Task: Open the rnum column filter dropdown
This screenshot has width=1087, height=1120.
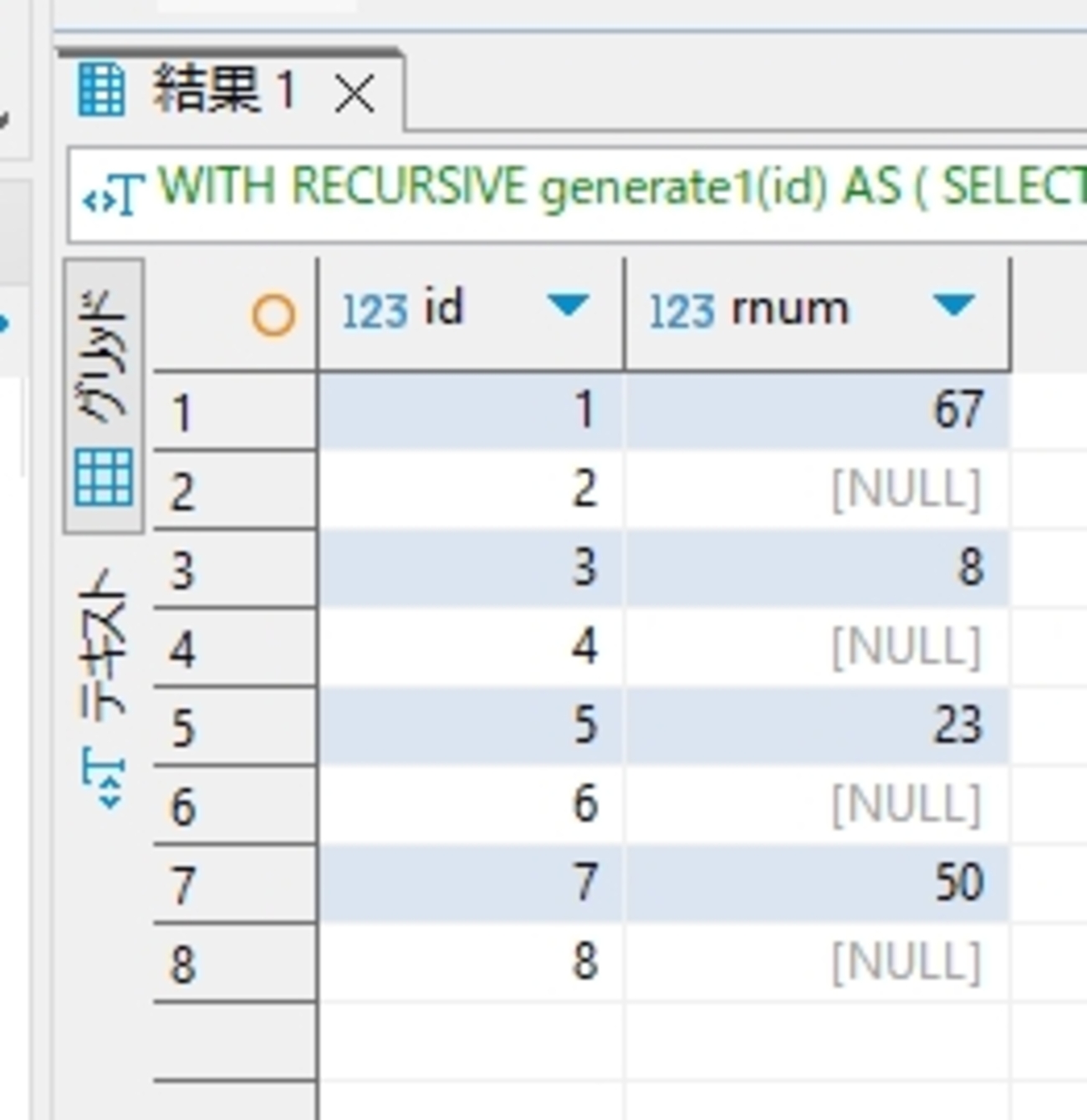Action: click(953, 306)
